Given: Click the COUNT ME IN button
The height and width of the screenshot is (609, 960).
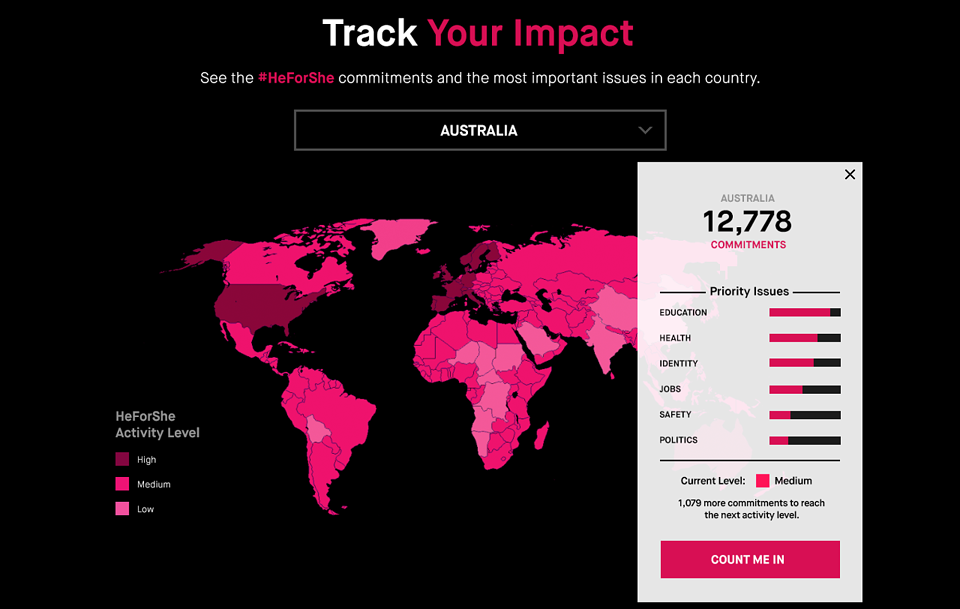Looking at the screenshot, I should point(750,559).
